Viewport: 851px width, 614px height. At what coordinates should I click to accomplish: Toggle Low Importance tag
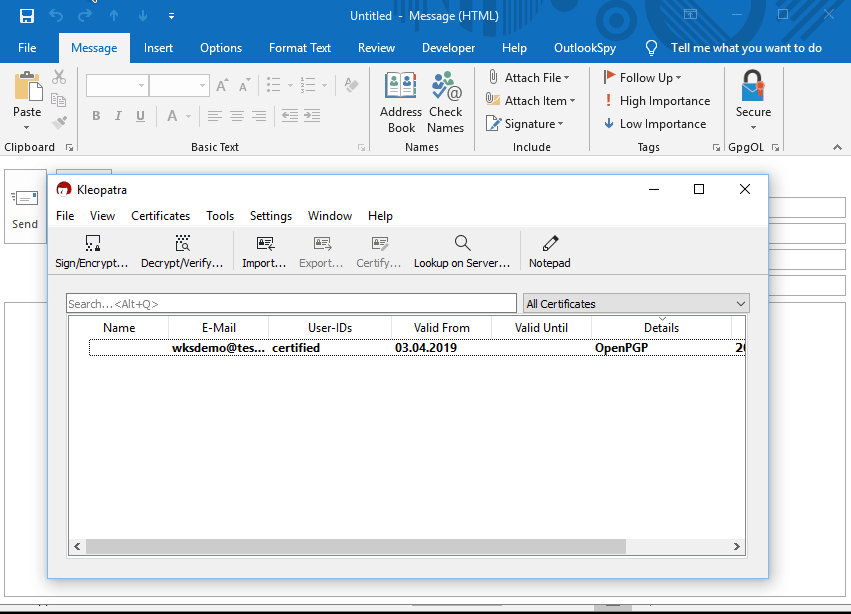(654, 124)
